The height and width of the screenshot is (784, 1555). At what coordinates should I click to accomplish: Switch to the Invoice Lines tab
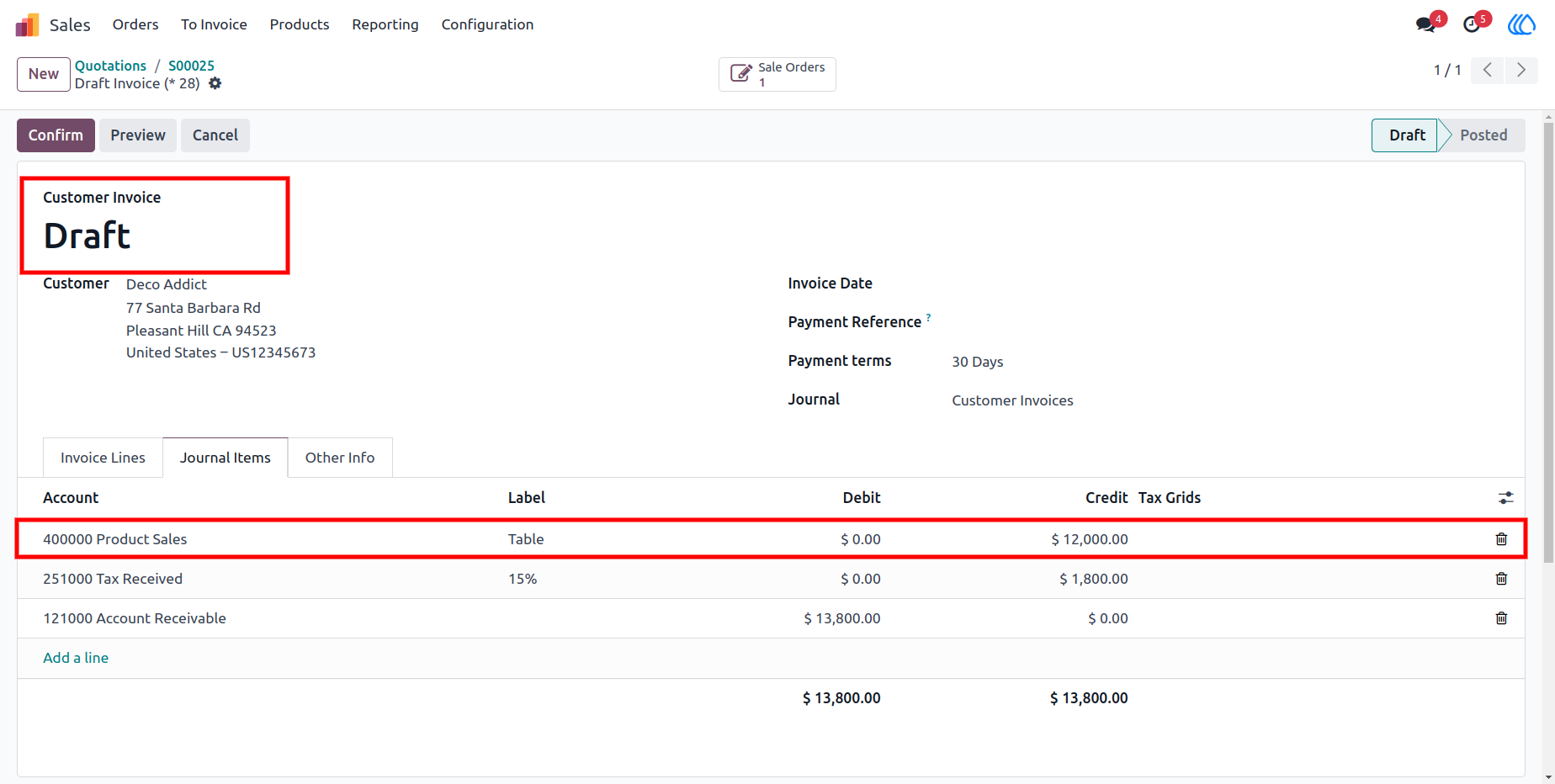tap(103, 458)
